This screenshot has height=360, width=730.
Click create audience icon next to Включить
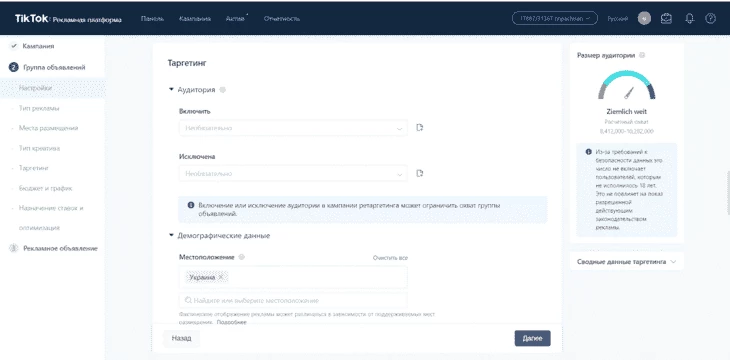(x=419, y=128)
